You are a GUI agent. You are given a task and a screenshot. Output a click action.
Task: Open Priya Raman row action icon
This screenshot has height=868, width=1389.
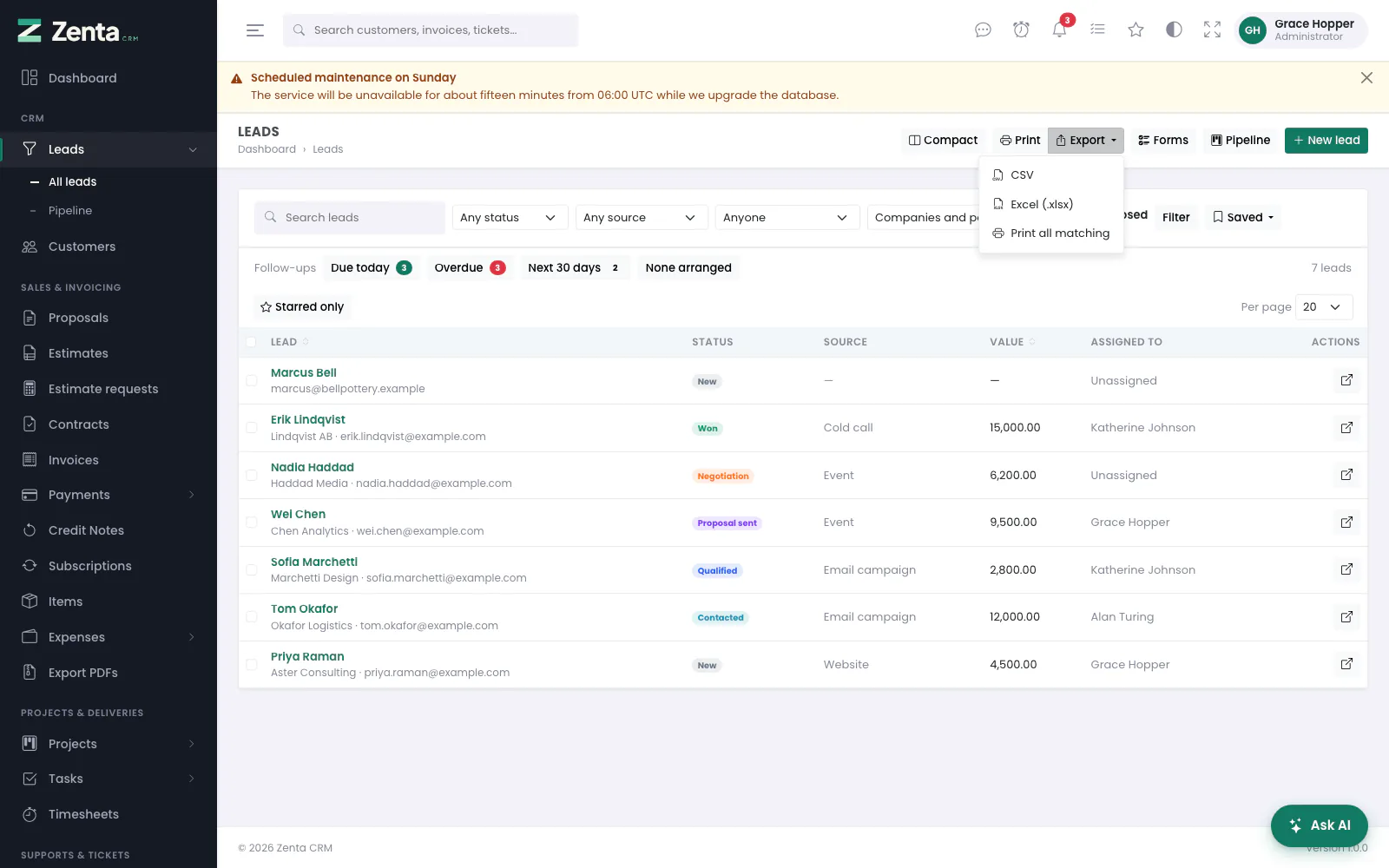[x=1346, y=664]
